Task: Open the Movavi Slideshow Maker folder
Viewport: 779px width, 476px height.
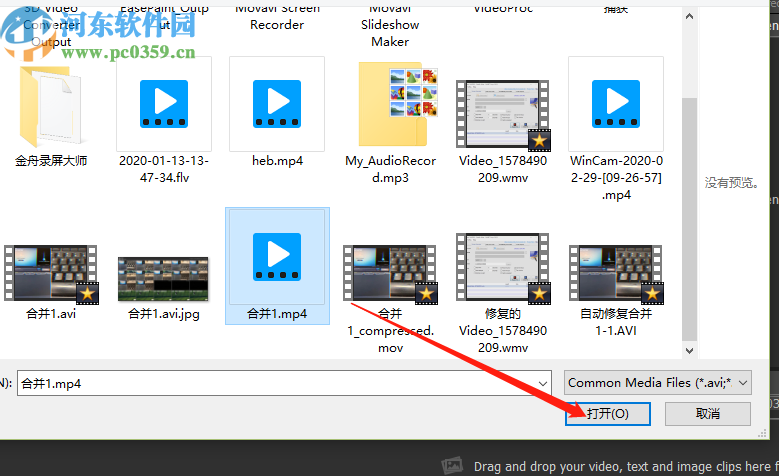Action: 390,25
